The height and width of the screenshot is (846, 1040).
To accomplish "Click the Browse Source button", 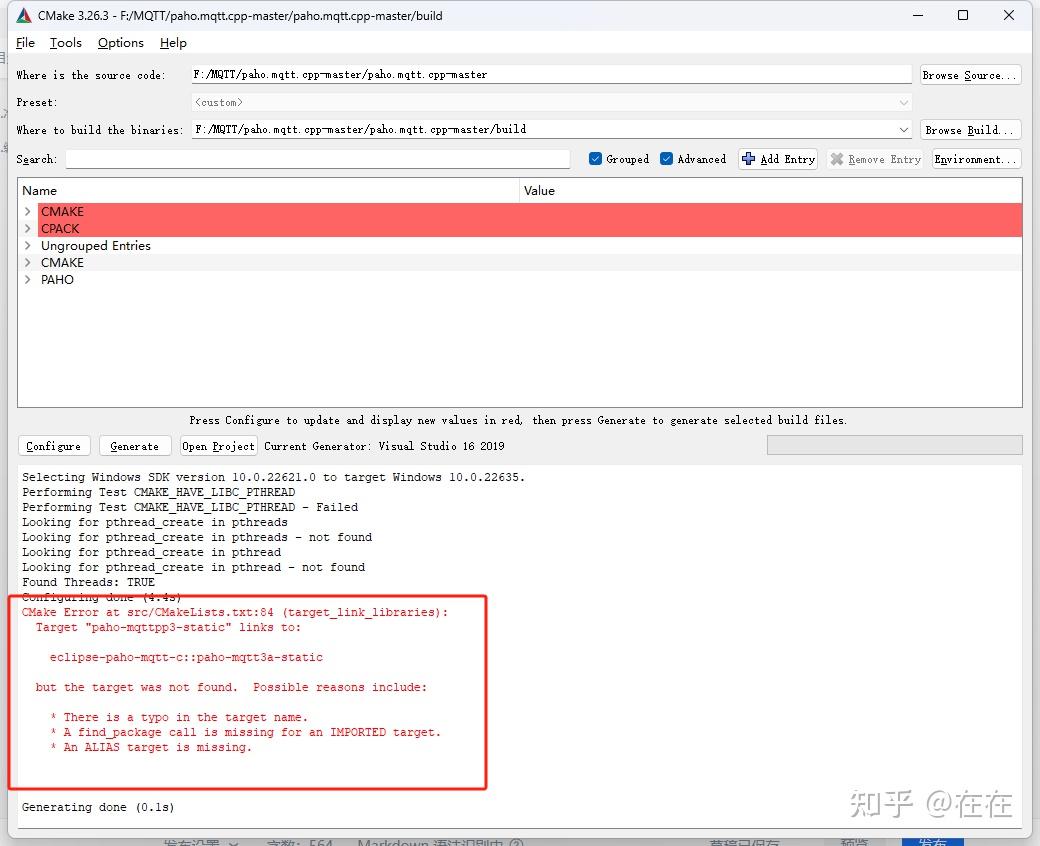I will [x=970, y=75].
